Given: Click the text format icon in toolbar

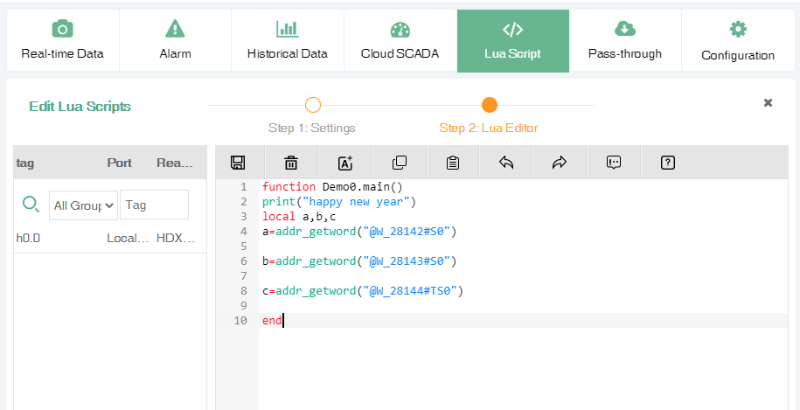Looking at the screenshot, I should tap(346, 163).
